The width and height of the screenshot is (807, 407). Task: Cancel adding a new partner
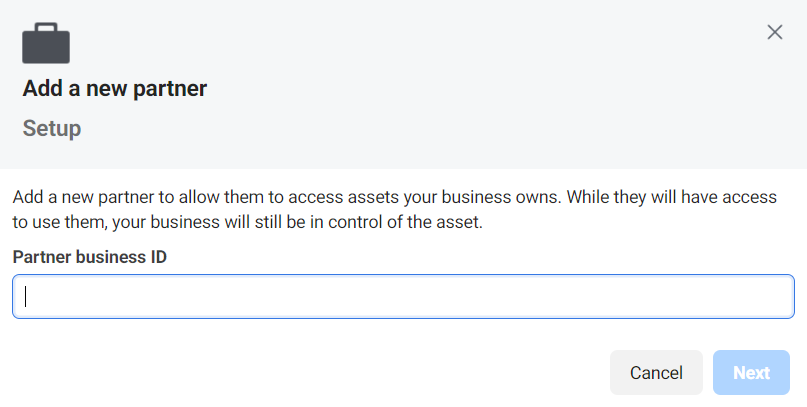coord(656,373)
